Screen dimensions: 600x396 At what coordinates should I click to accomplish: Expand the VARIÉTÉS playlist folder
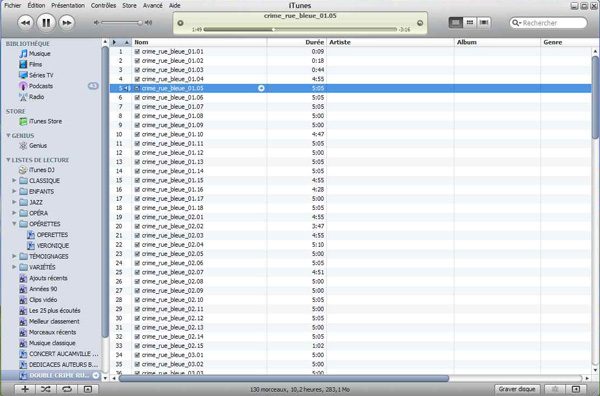(x=14, y=267)
